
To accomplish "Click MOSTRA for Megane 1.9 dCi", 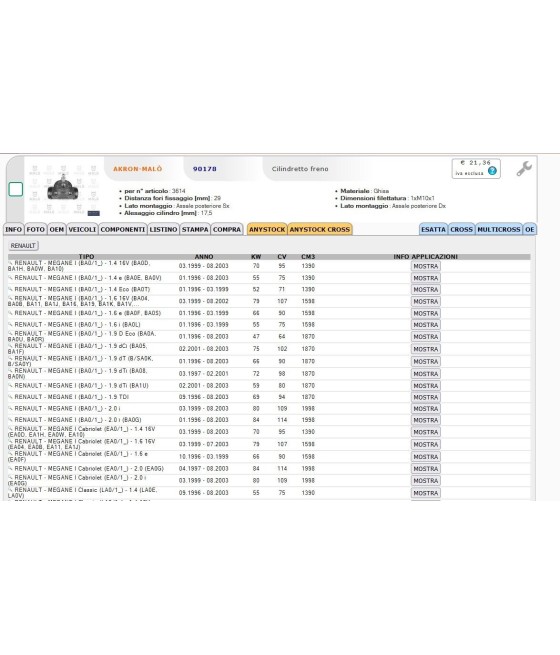I will point(426,349).
